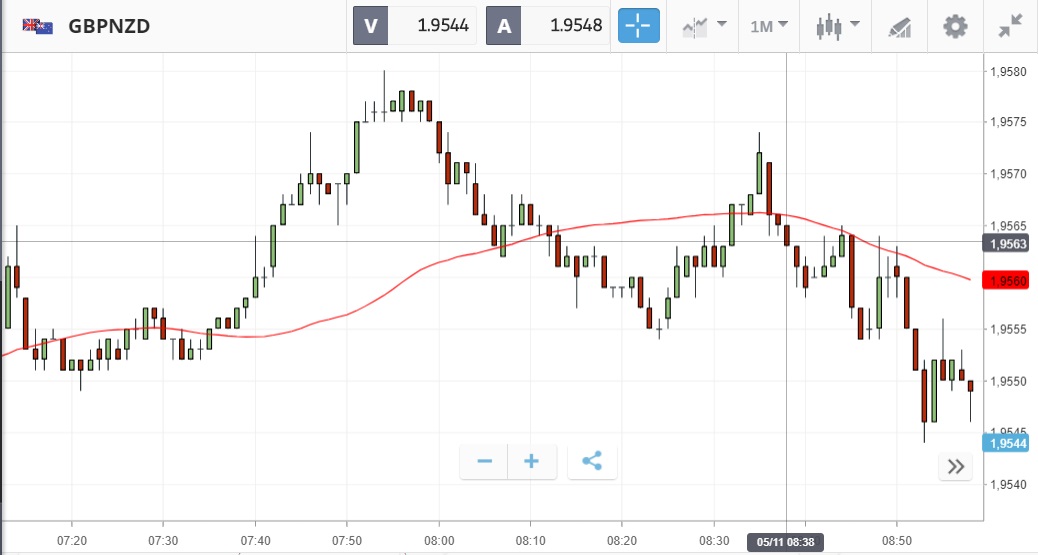
Task: Zoom out the chart with minus
Action: [485, 461]
